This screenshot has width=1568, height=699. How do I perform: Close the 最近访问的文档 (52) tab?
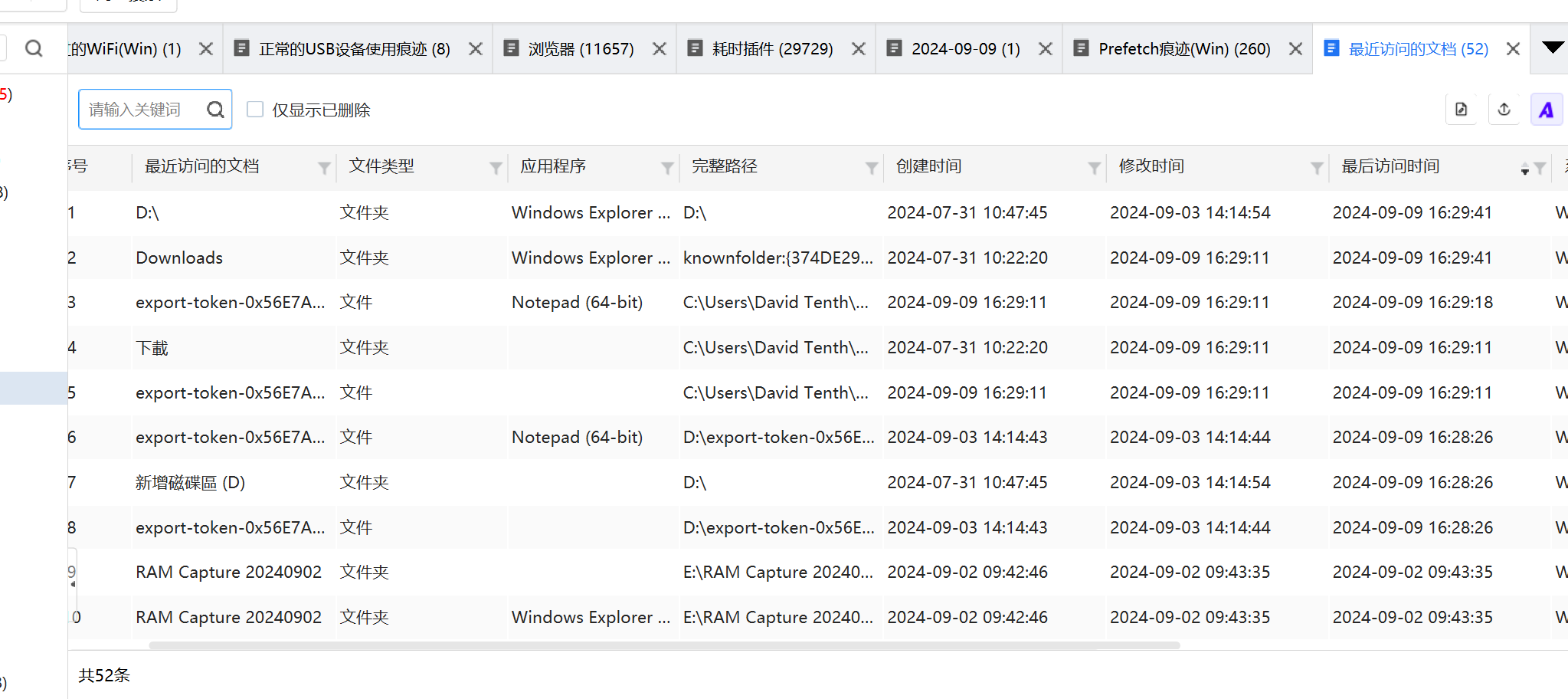(1514, 49)
